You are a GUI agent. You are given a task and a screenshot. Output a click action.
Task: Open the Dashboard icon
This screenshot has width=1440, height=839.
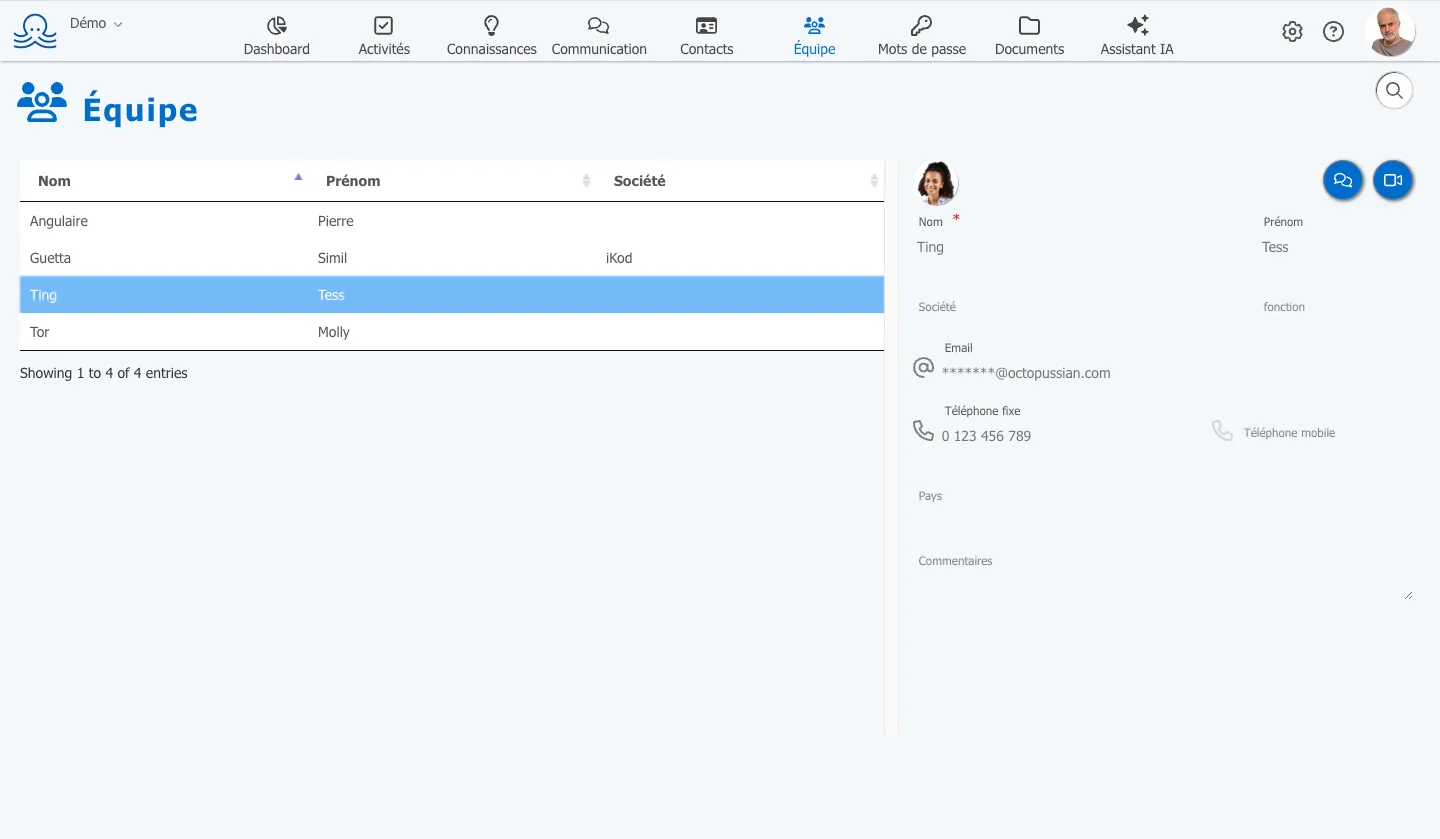pos(277,26)
